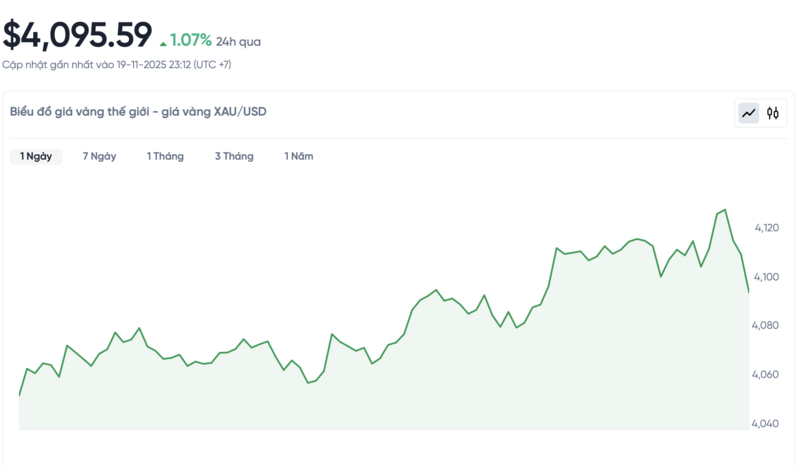Image resolution: width=800 pixels, height=466 pixels.
Task: Switch to the candlestick chart icon
Action: coord(773,113)
